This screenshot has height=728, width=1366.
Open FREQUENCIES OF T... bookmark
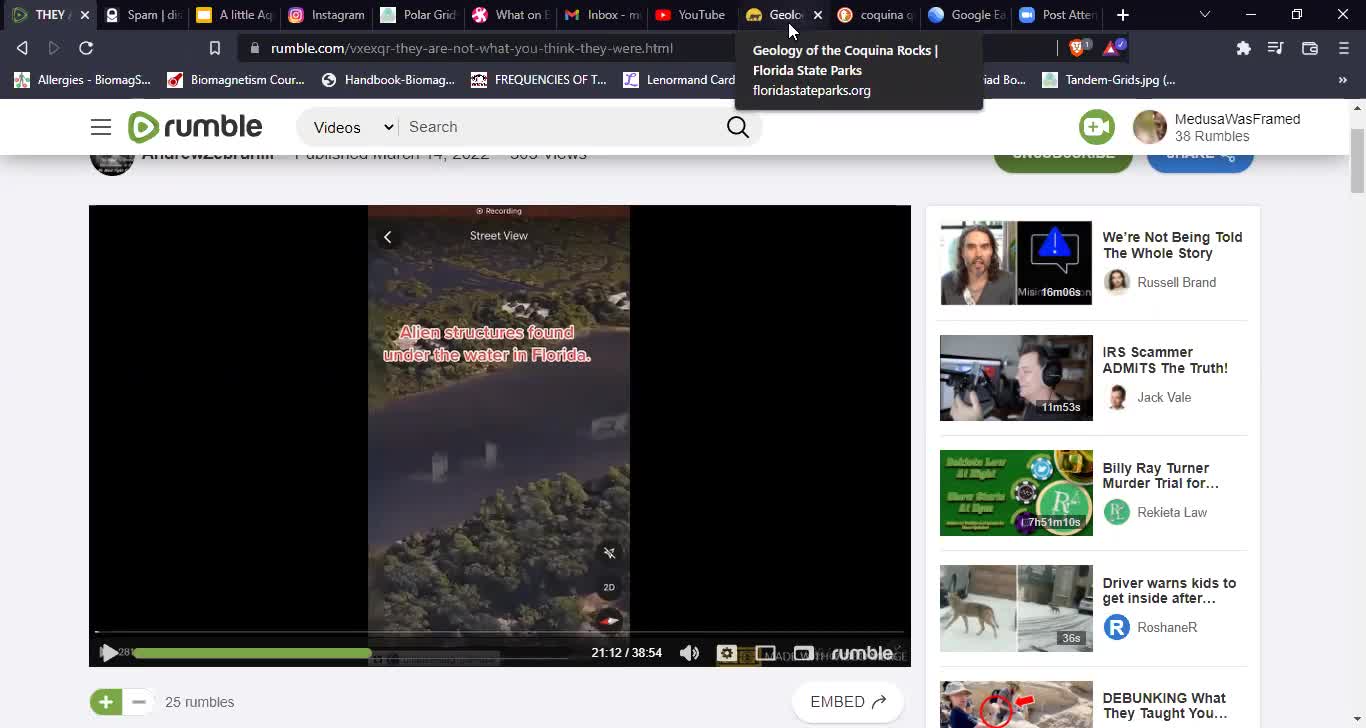pyautogui.click(x=539, y=80)
